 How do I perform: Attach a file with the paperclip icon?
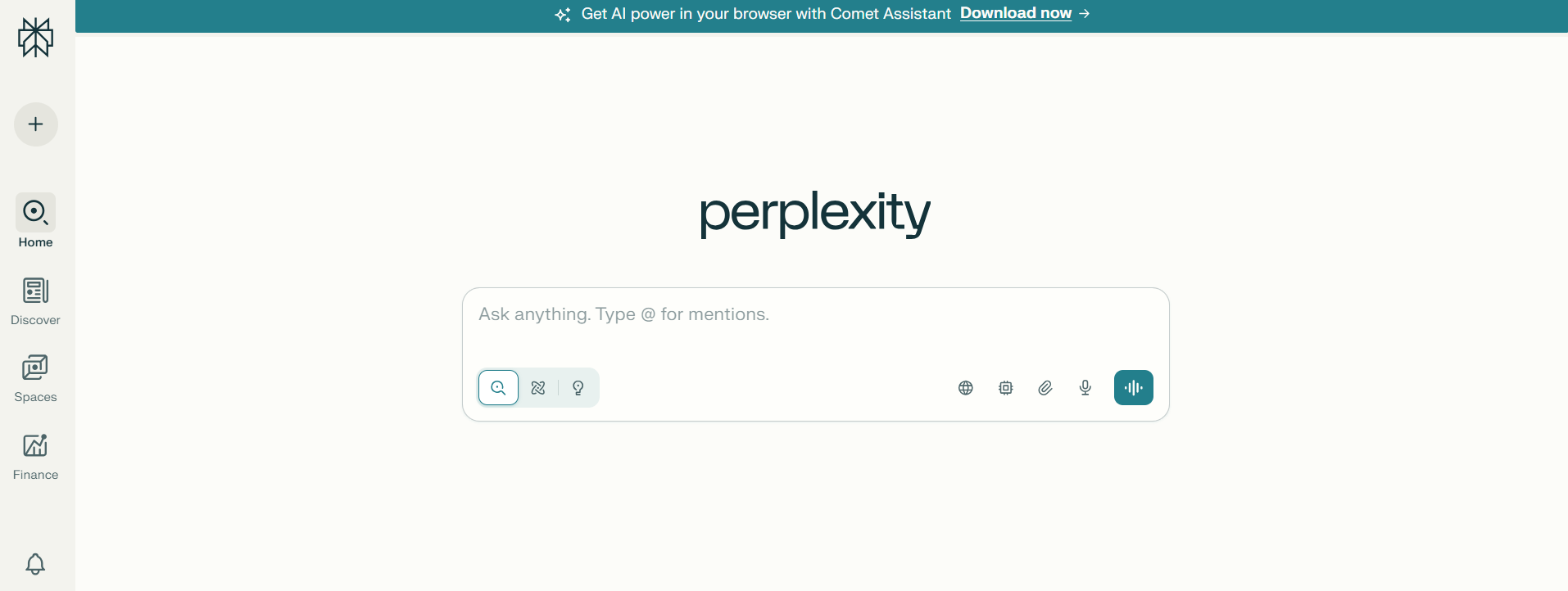pyautogui.click(x=1045, y=387)
